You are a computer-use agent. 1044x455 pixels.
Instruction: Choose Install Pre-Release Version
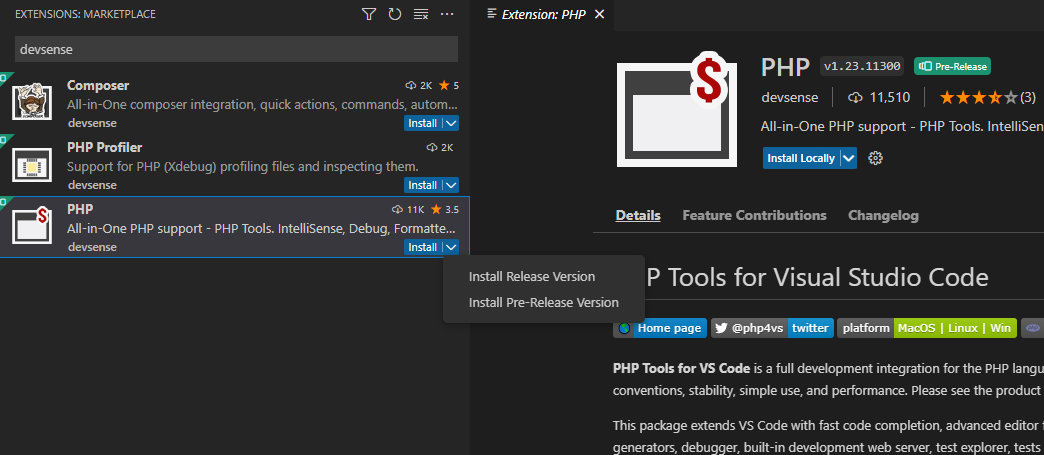click(543, 302)
